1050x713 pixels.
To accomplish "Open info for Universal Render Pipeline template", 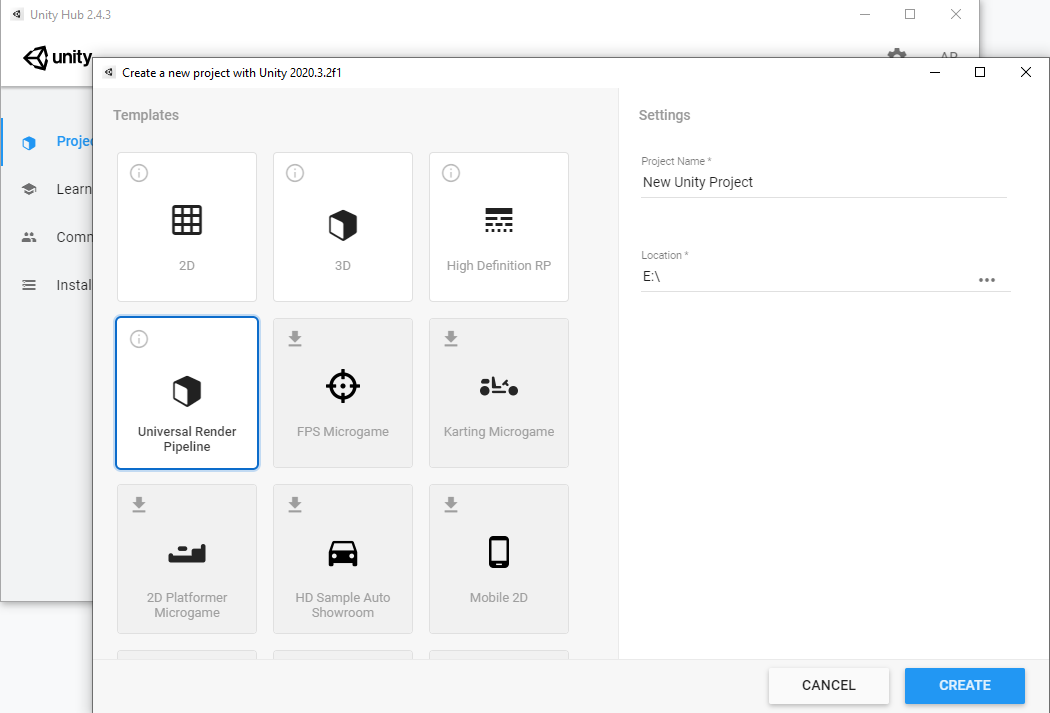I will [x=139, y=339].
